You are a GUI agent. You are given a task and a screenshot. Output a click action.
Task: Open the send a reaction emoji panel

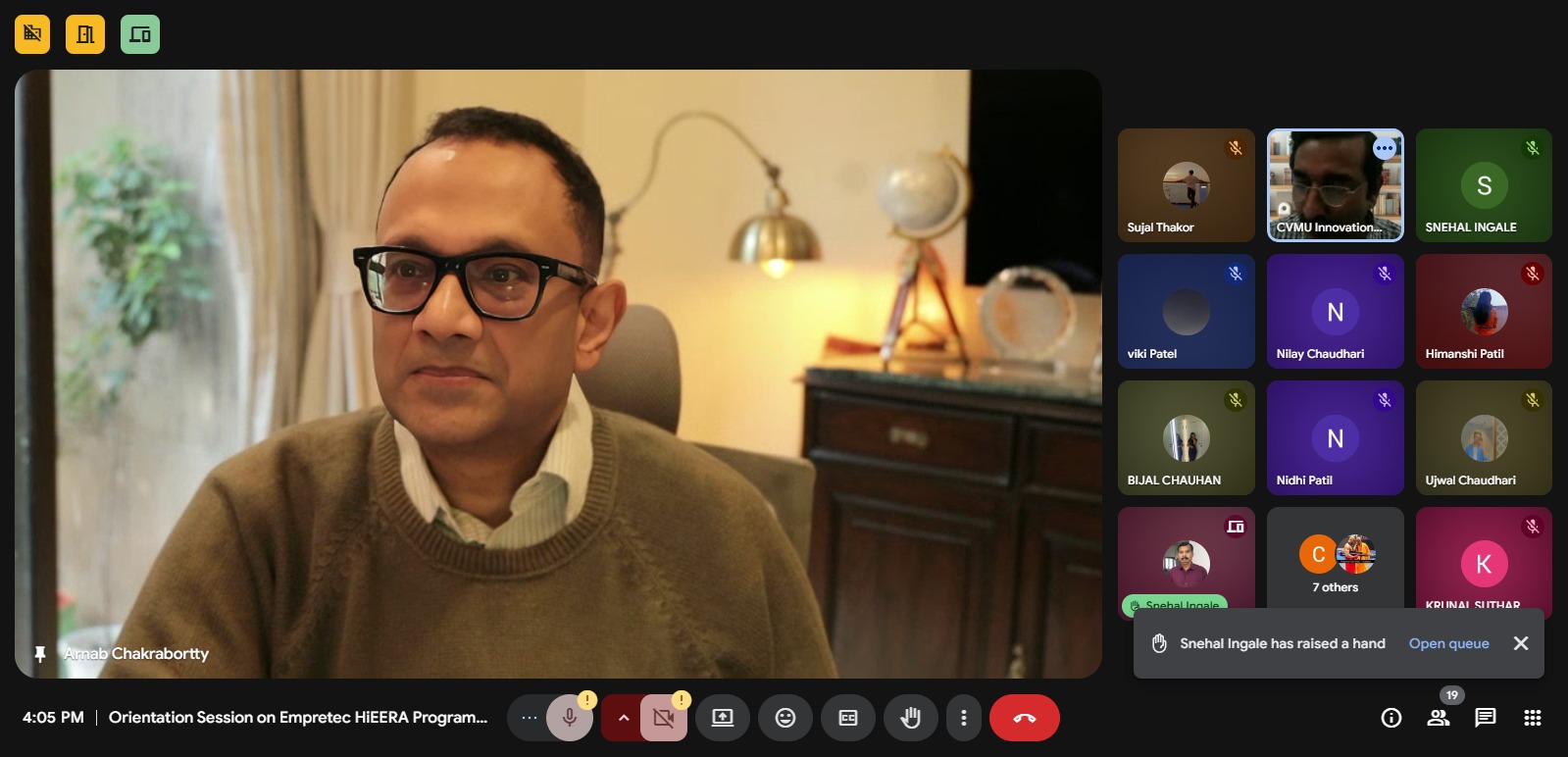point(784,718)
